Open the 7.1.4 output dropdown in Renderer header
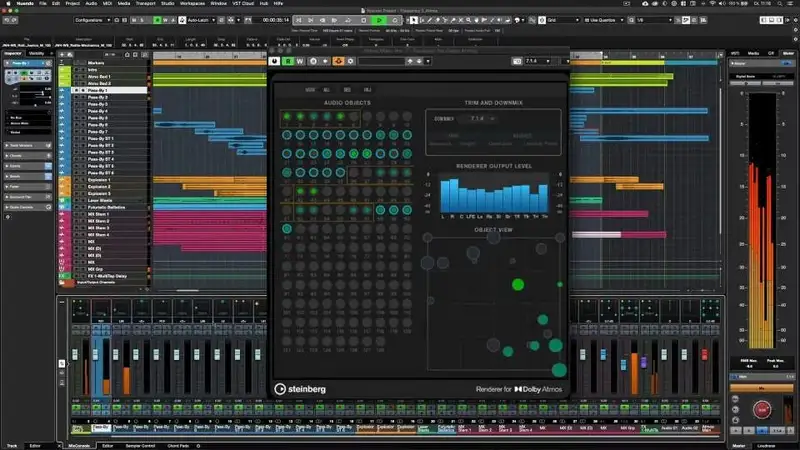The height and width of the screenshot is (450, 800). point(538,61)
